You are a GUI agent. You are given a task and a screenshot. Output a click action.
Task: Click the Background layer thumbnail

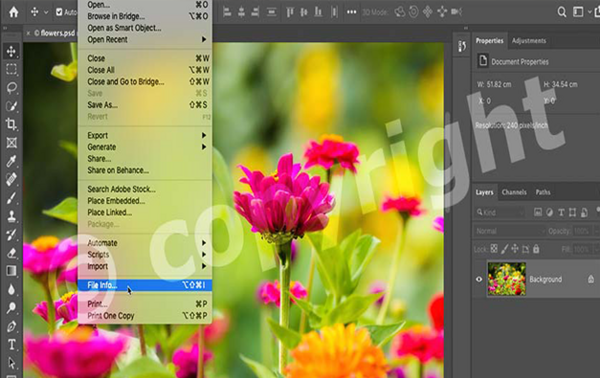506,279
